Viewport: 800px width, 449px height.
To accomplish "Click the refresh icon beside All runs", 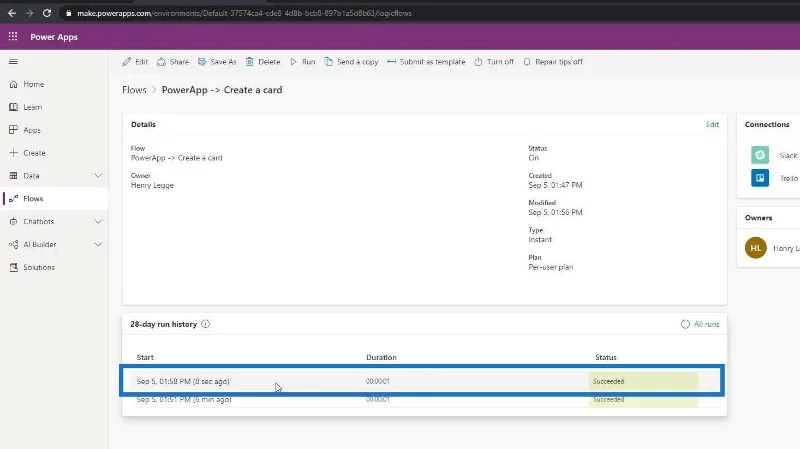I will tap(685, 324).
